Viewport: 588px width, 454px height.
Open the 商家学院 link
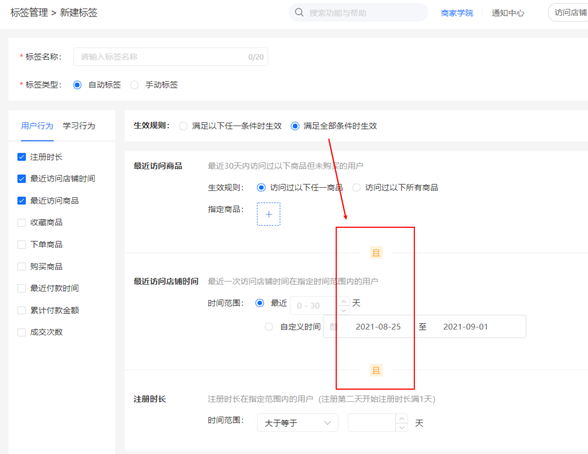pyautogui.click(x=457, y=13)
